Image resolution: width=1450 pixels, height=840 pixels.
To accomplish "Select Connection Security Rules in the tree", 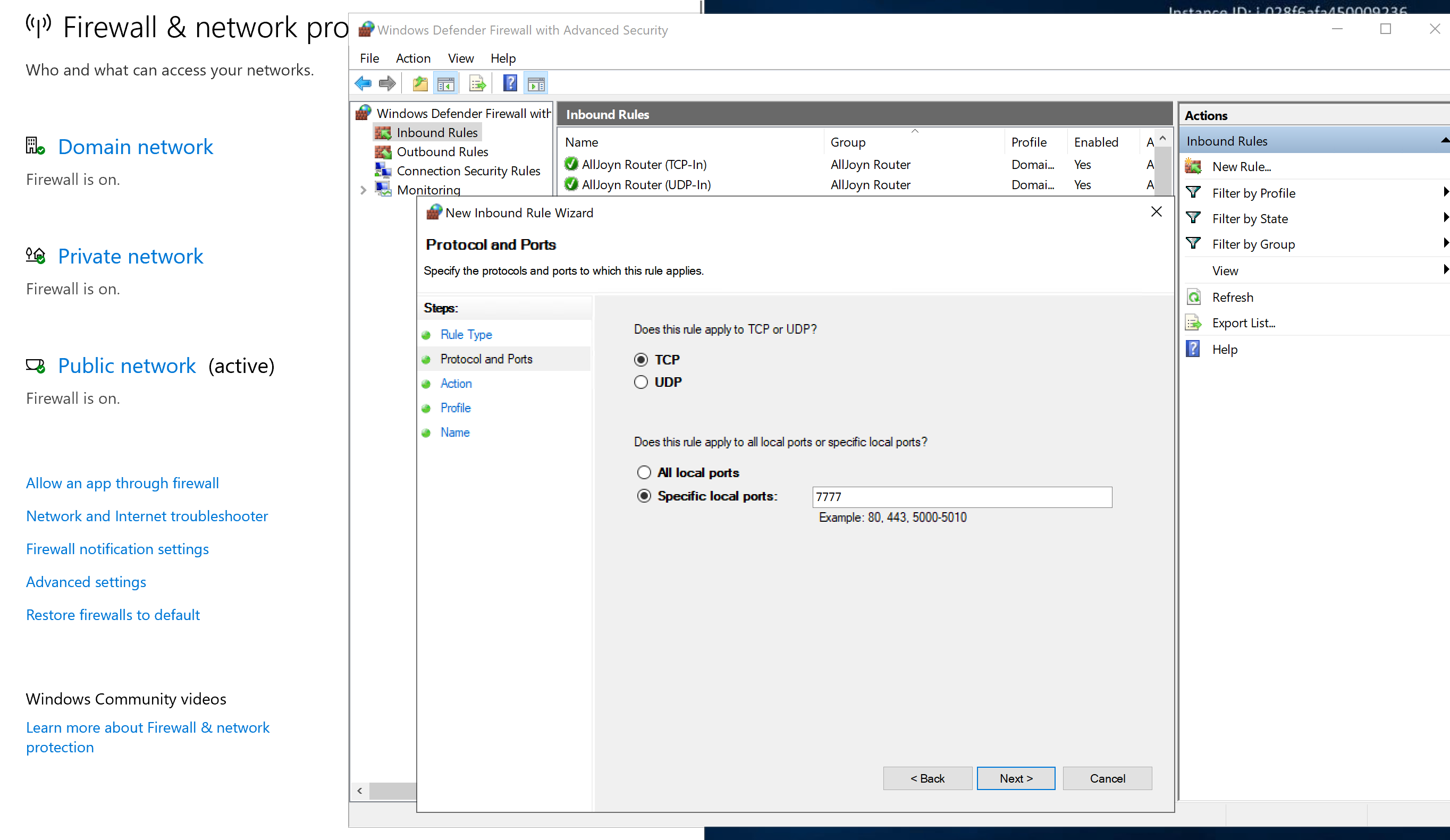I will (x=468, y=171).
